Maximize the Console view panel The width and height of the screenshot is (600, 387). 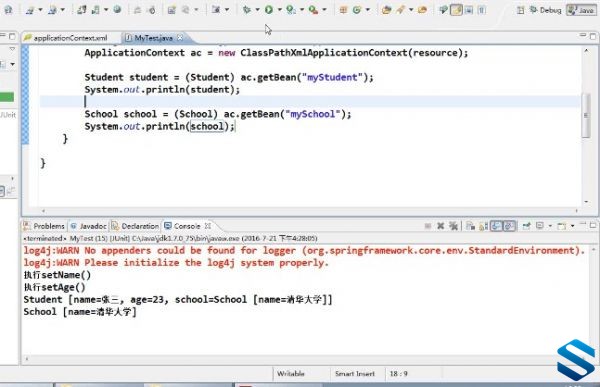click(x=593, y=225)
